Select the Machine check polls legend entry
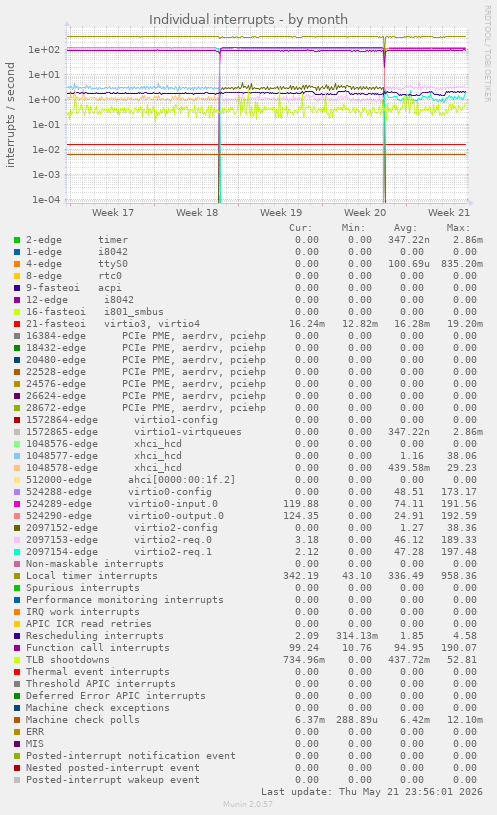 pos(83,720)
